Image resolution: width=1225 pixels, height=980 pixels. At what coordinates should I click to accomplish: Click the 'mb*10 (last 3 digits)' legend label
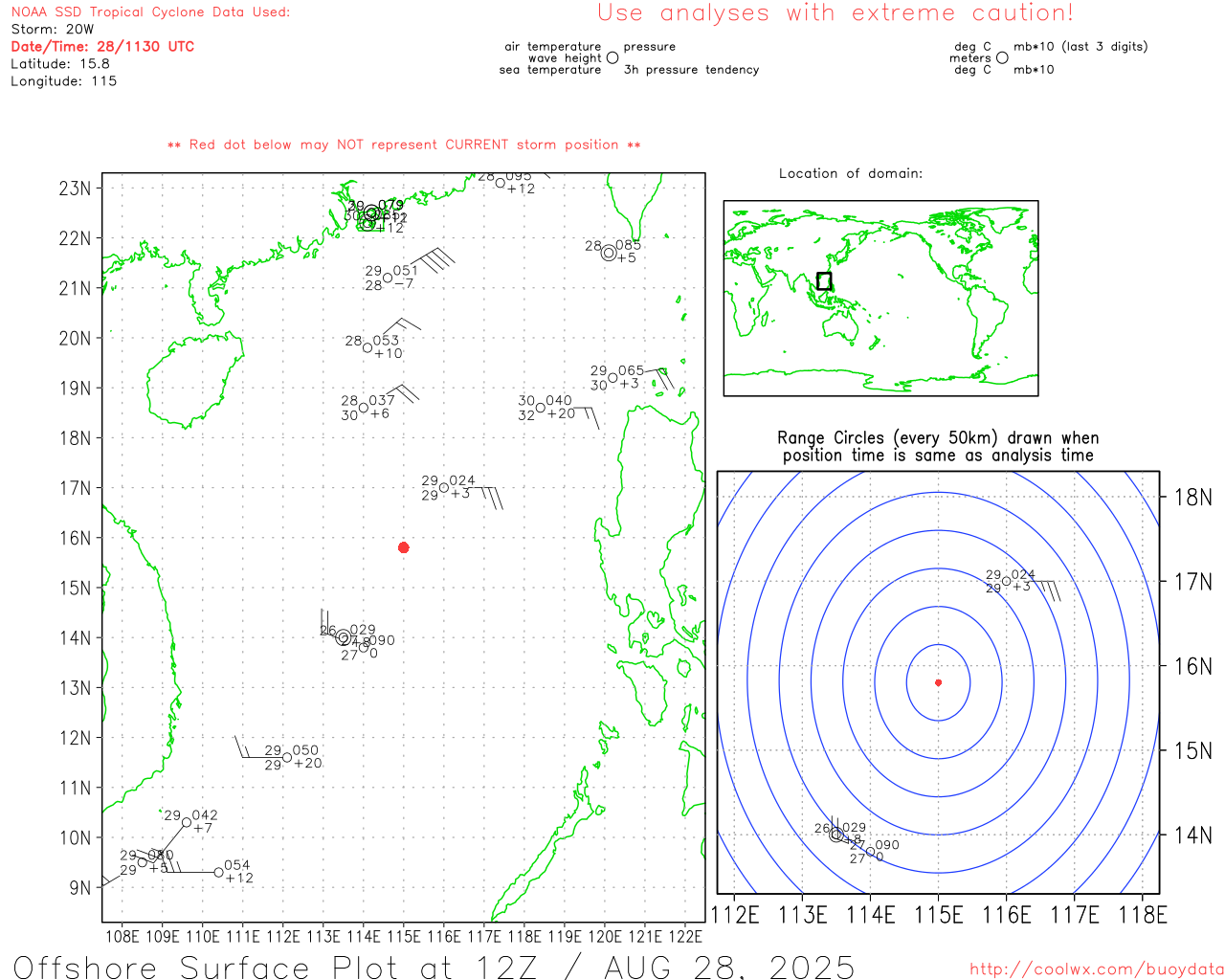coord(1080,47)
